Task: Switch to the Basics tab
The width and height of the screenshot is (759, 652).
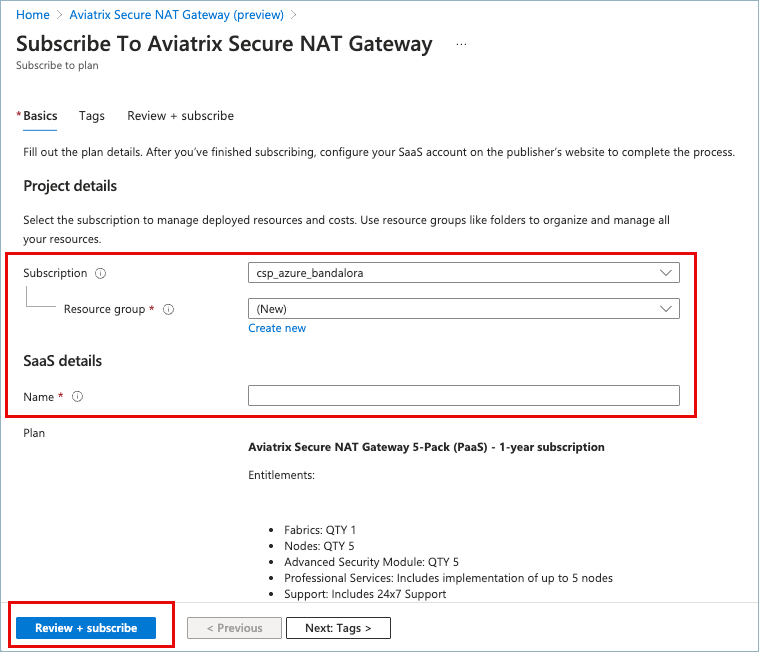Action: 40,116
